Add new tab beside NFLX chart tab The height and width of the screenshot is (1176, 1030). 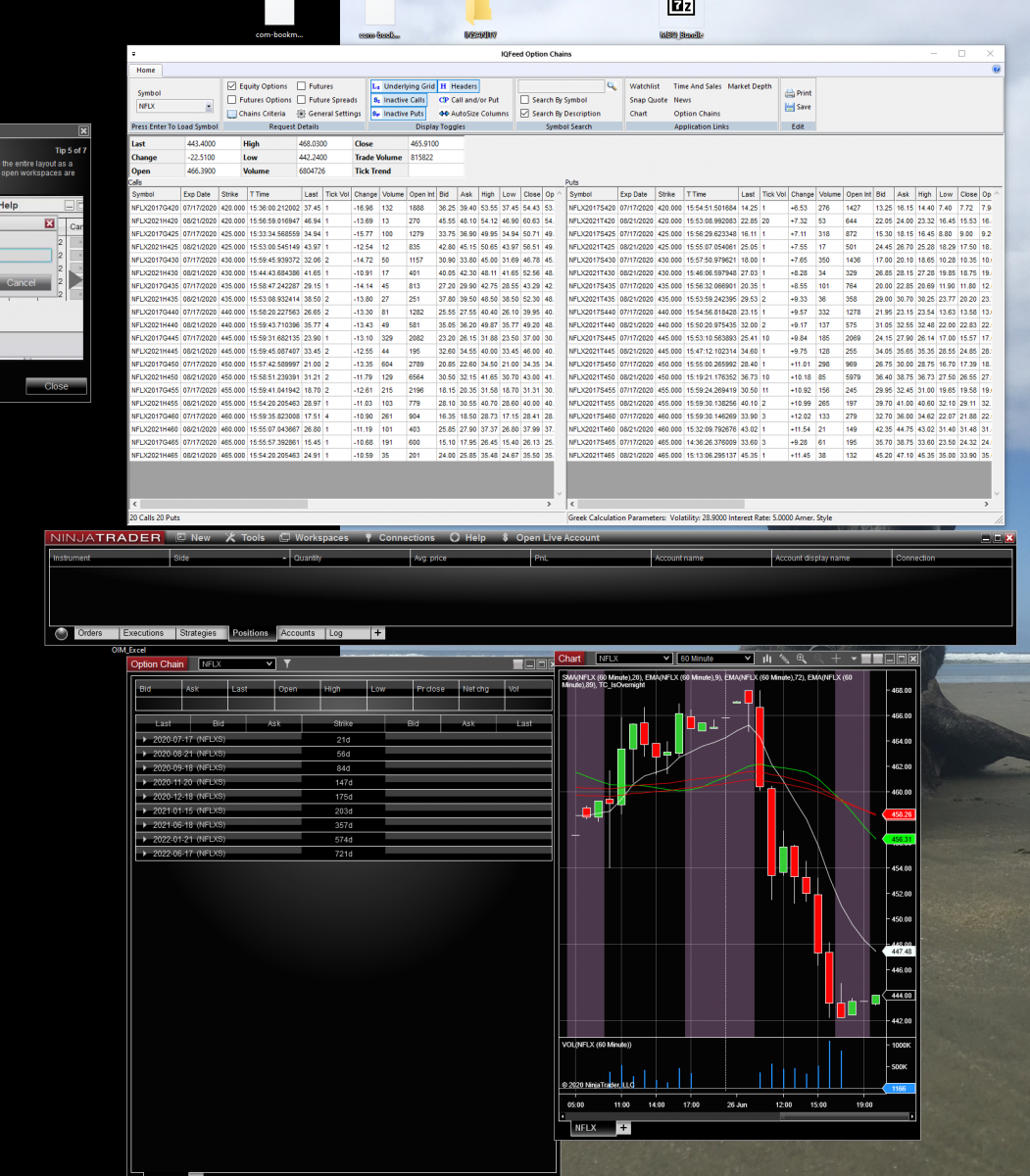coord(623,1128)
